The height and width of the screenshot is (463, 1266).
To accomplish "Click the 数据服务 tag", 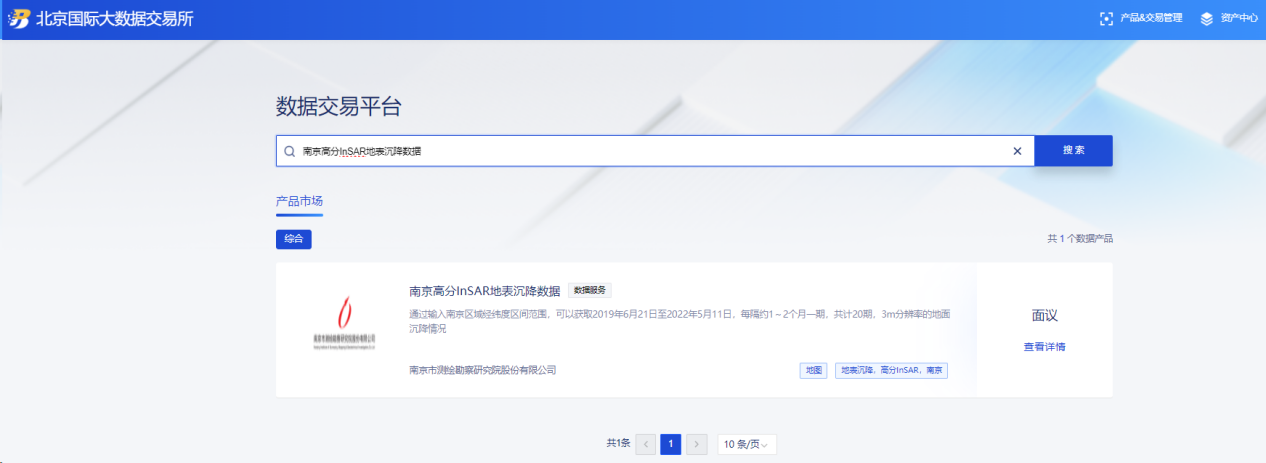I will (x=590, y=290).
